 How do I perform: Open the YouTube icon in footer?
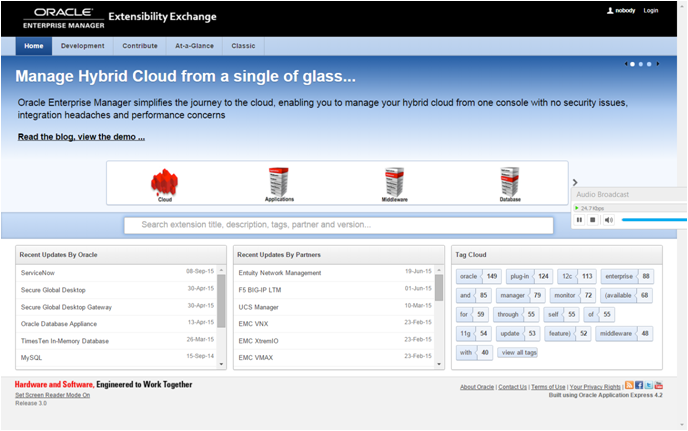(x=659, y=385)
